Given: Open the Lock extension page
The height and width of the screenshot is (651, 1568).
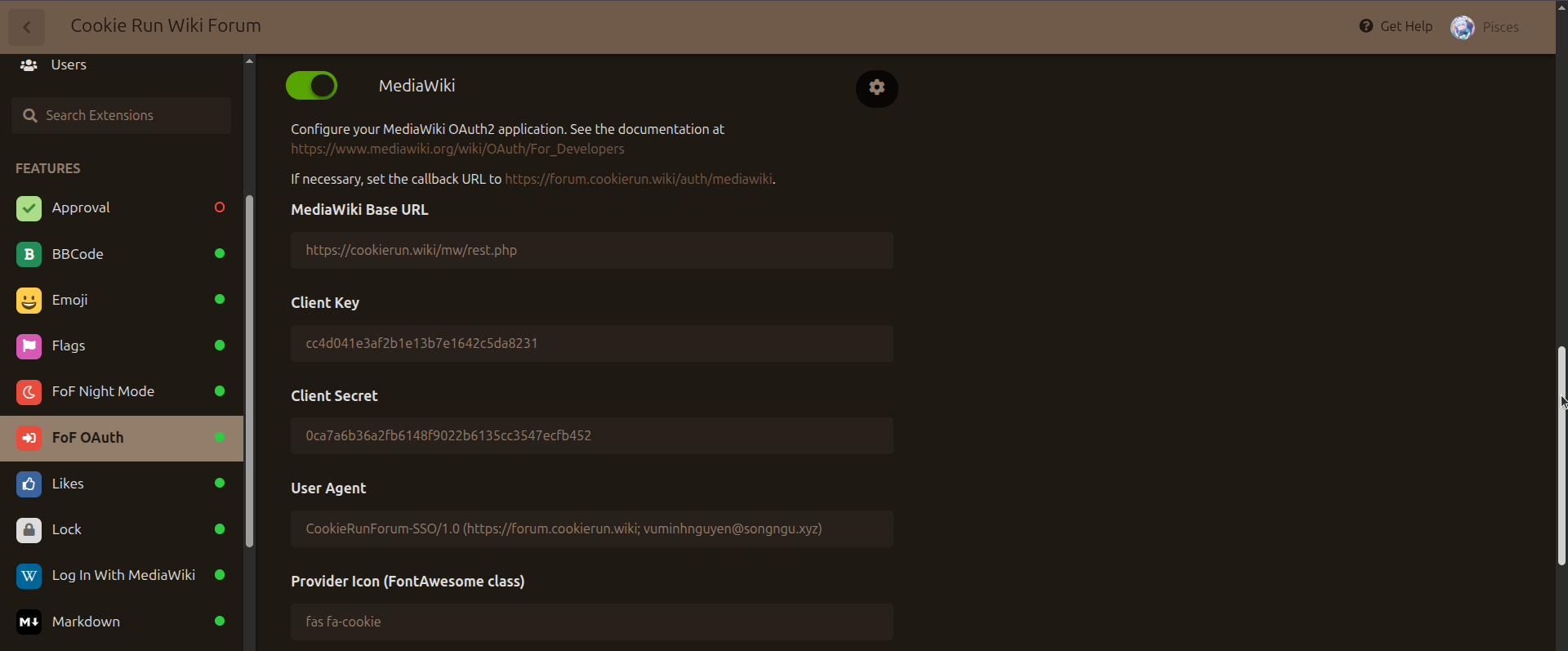Looking at the screenshot, I should pyautogui.click(x=122, y=530).
